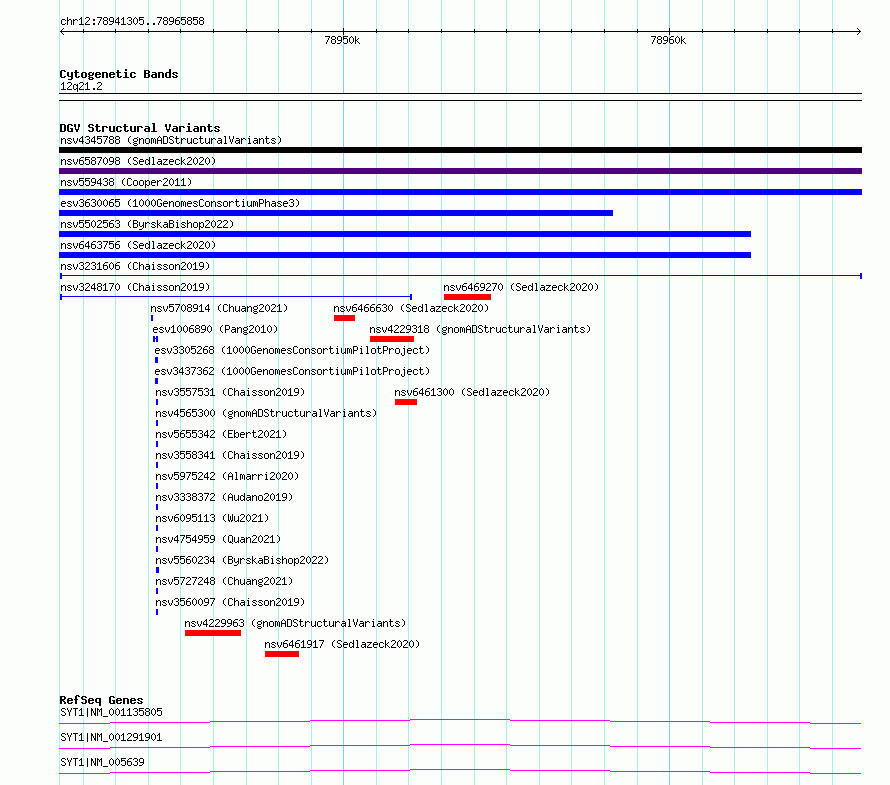Open nsv5655342 (Ebert2021) label
Viewport: 890px width, 785px height.
click(221, 434)
